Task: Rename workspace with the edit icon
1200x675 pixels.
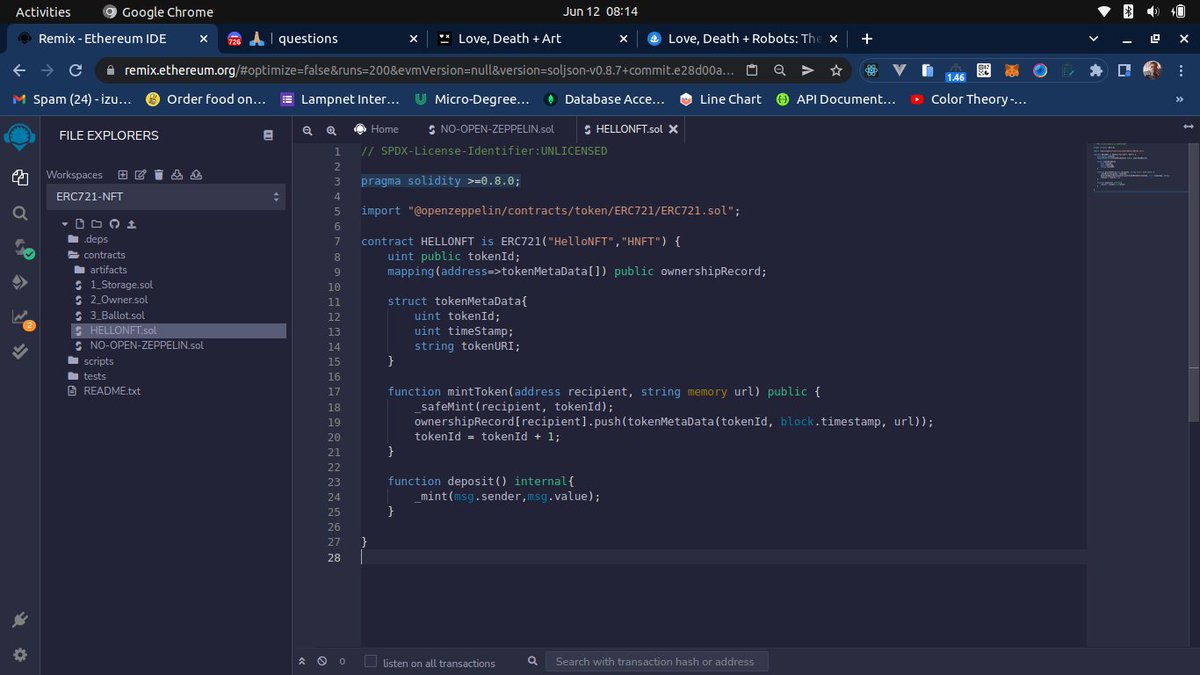Action: (141, 174)
